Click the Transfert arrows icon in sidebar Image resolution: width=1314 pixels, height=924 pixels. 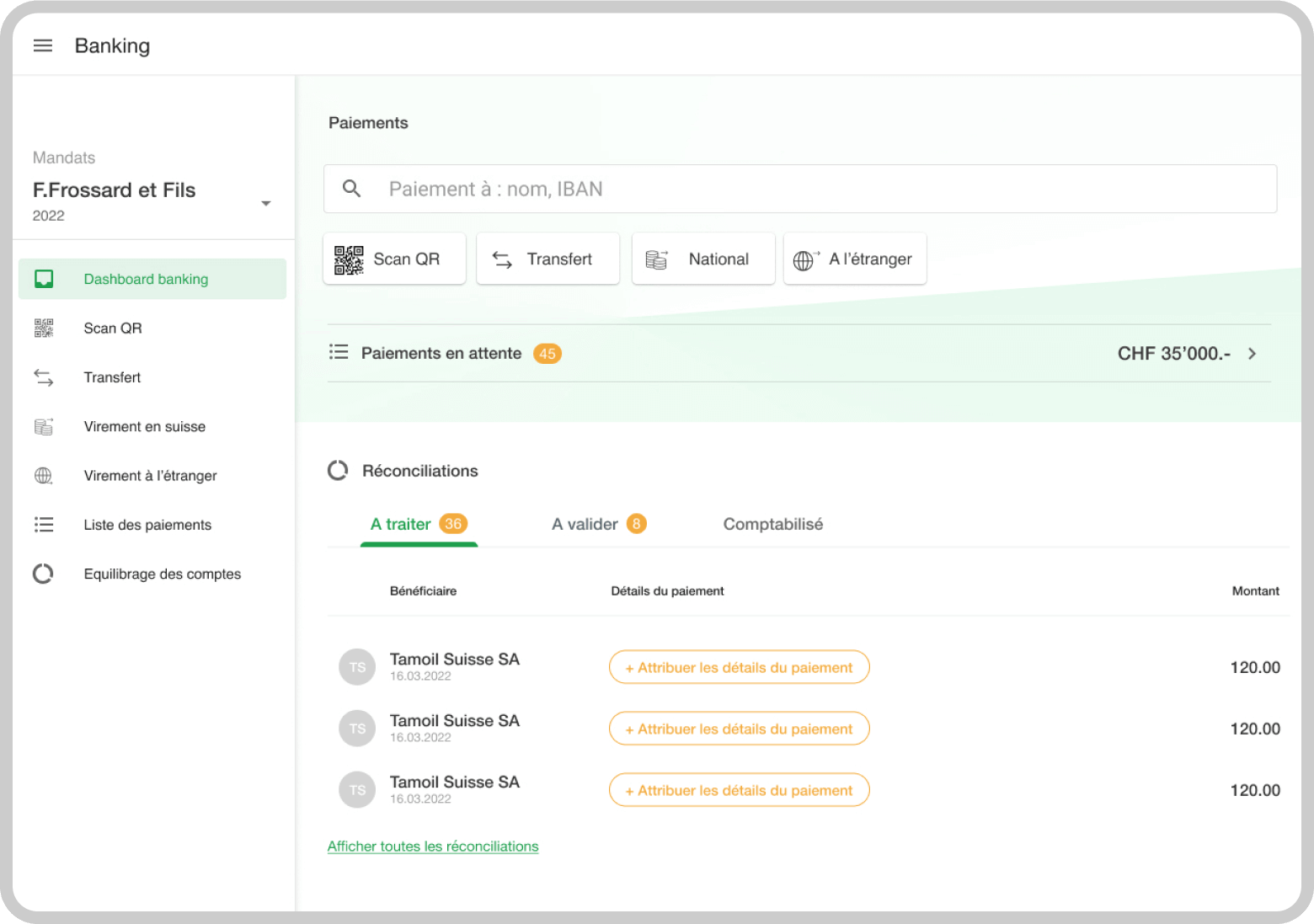43,377
